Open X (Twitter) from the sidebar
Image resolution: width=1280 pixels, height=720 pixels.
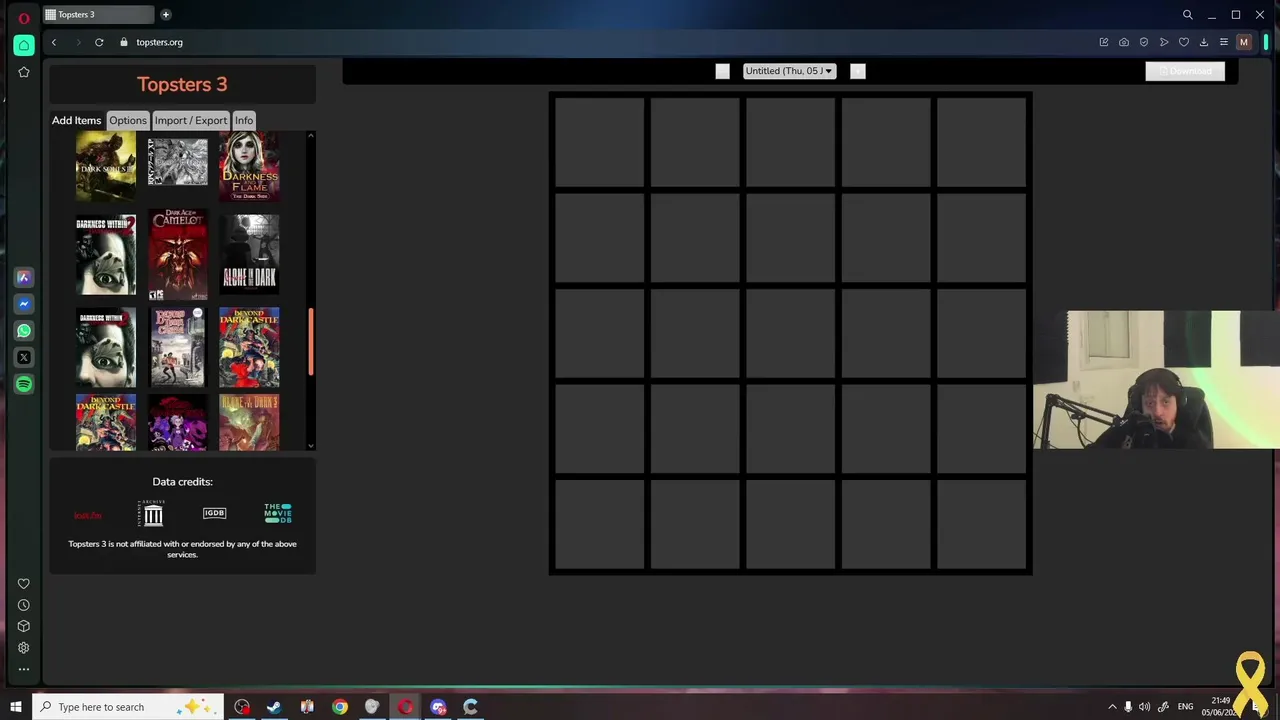[24, 357]
